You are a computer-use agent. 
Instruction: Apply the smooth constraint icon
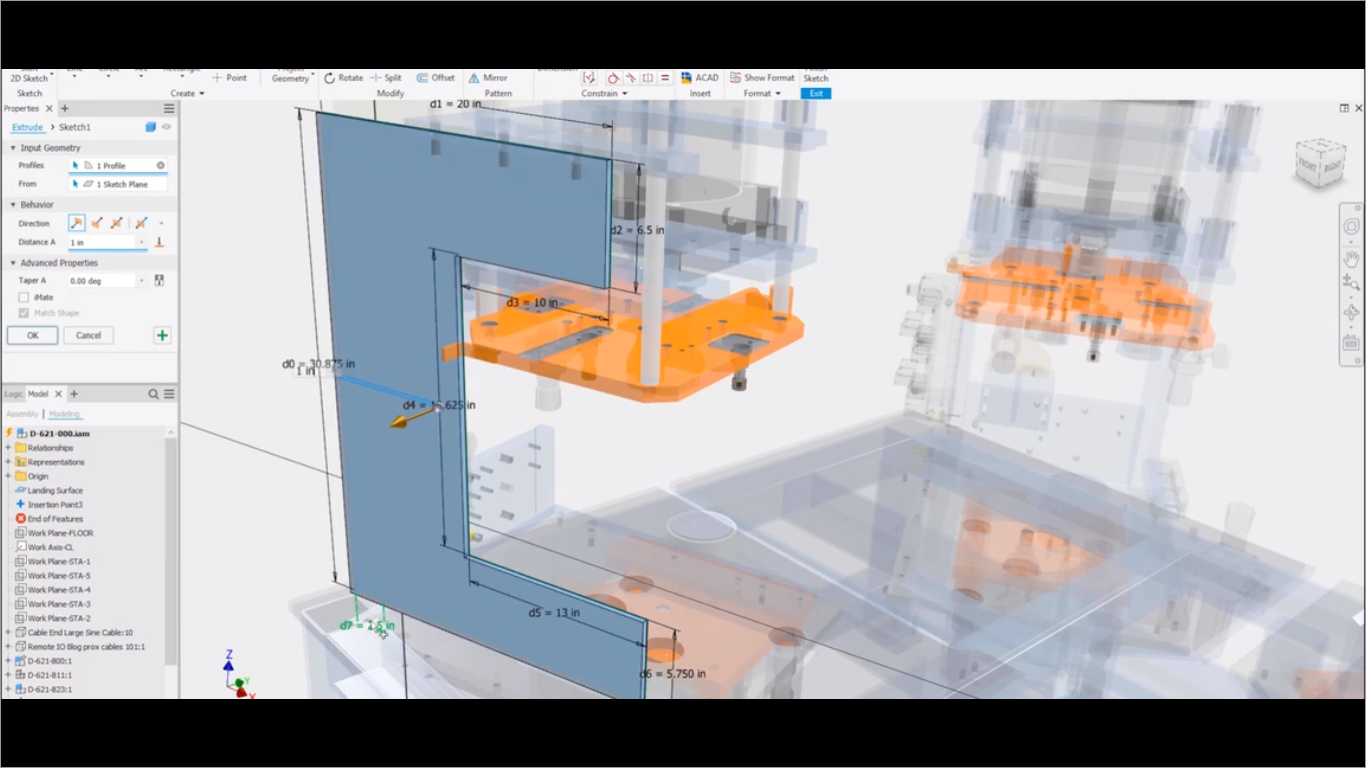point(631,78)
